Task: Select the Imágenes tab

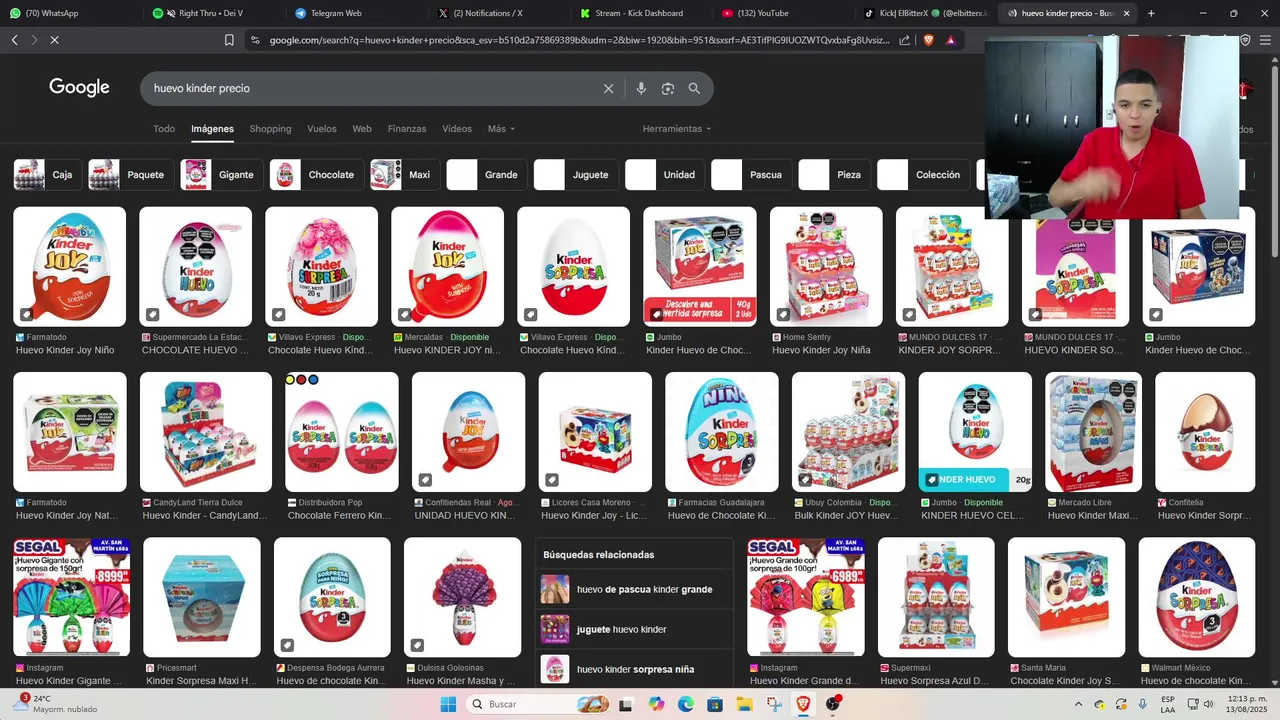Action: tap(212, 129)
